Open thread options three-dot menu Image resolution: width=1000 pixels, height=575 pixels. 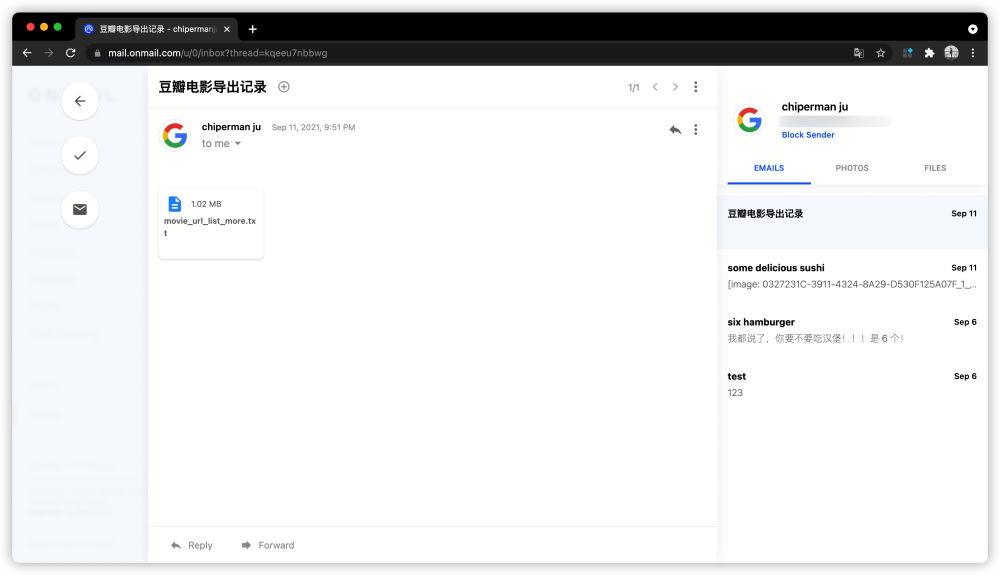pos(696,87)
